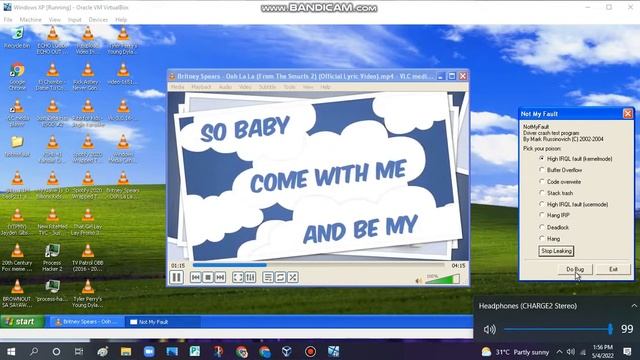Open weather widget showing 31°C

point(515,352)
